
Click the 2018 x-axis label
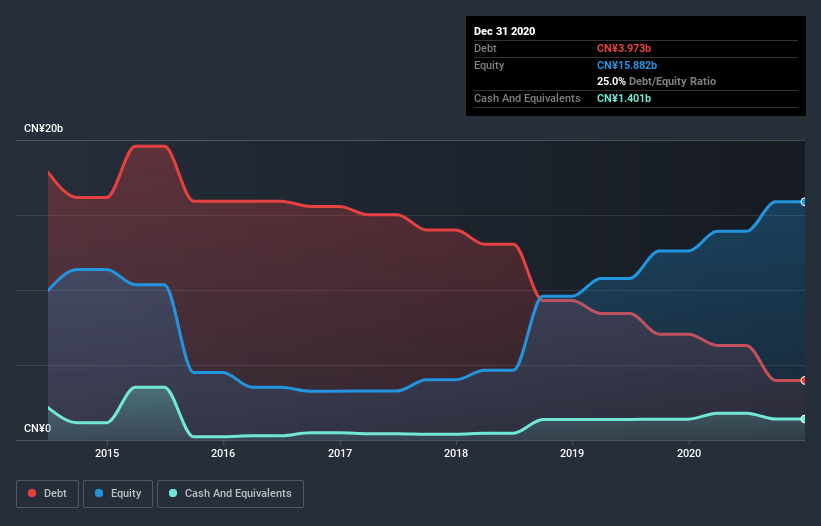click(x=456, y=453)
